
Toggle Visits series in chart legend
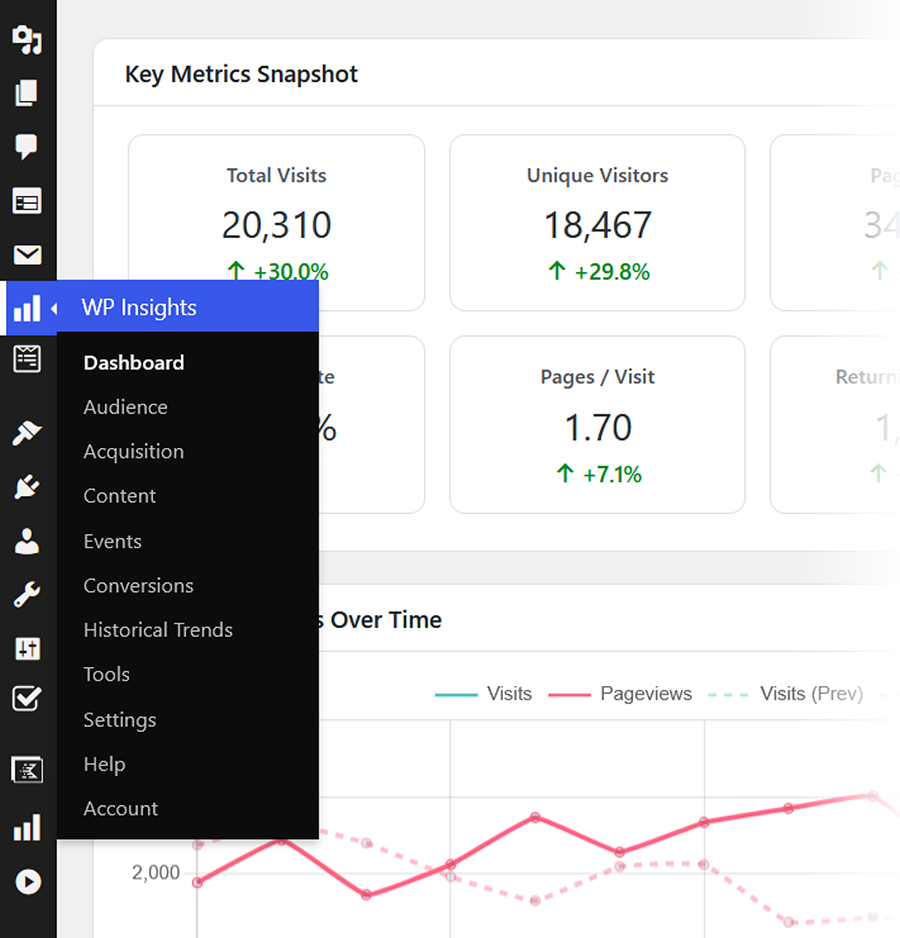click(x=484, y=694)
